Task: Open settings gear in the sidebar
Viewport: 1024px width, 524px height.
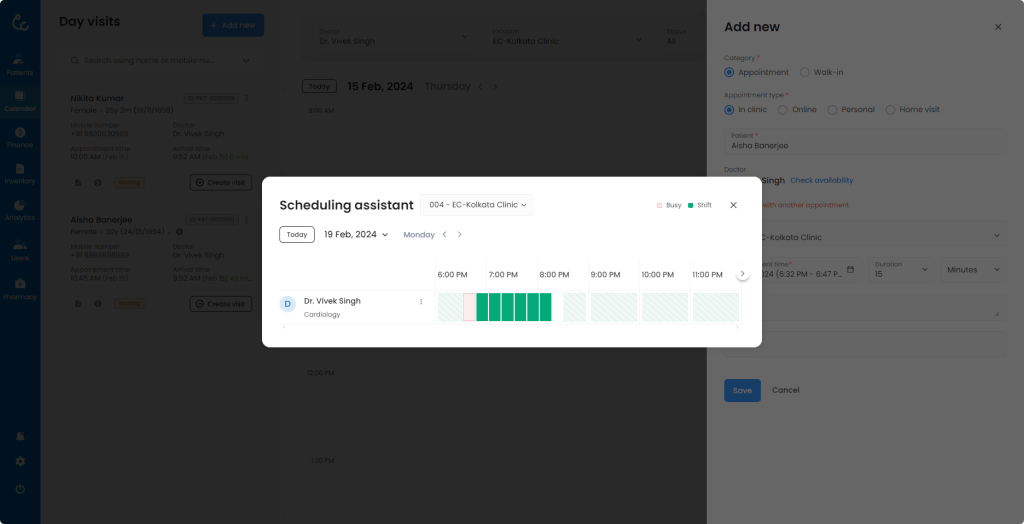Action: pos(20,462)
